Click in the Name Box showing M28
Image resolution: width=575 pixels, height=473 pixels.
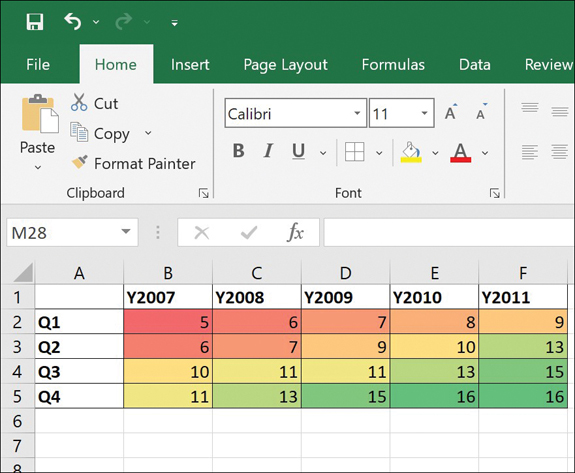62,232
